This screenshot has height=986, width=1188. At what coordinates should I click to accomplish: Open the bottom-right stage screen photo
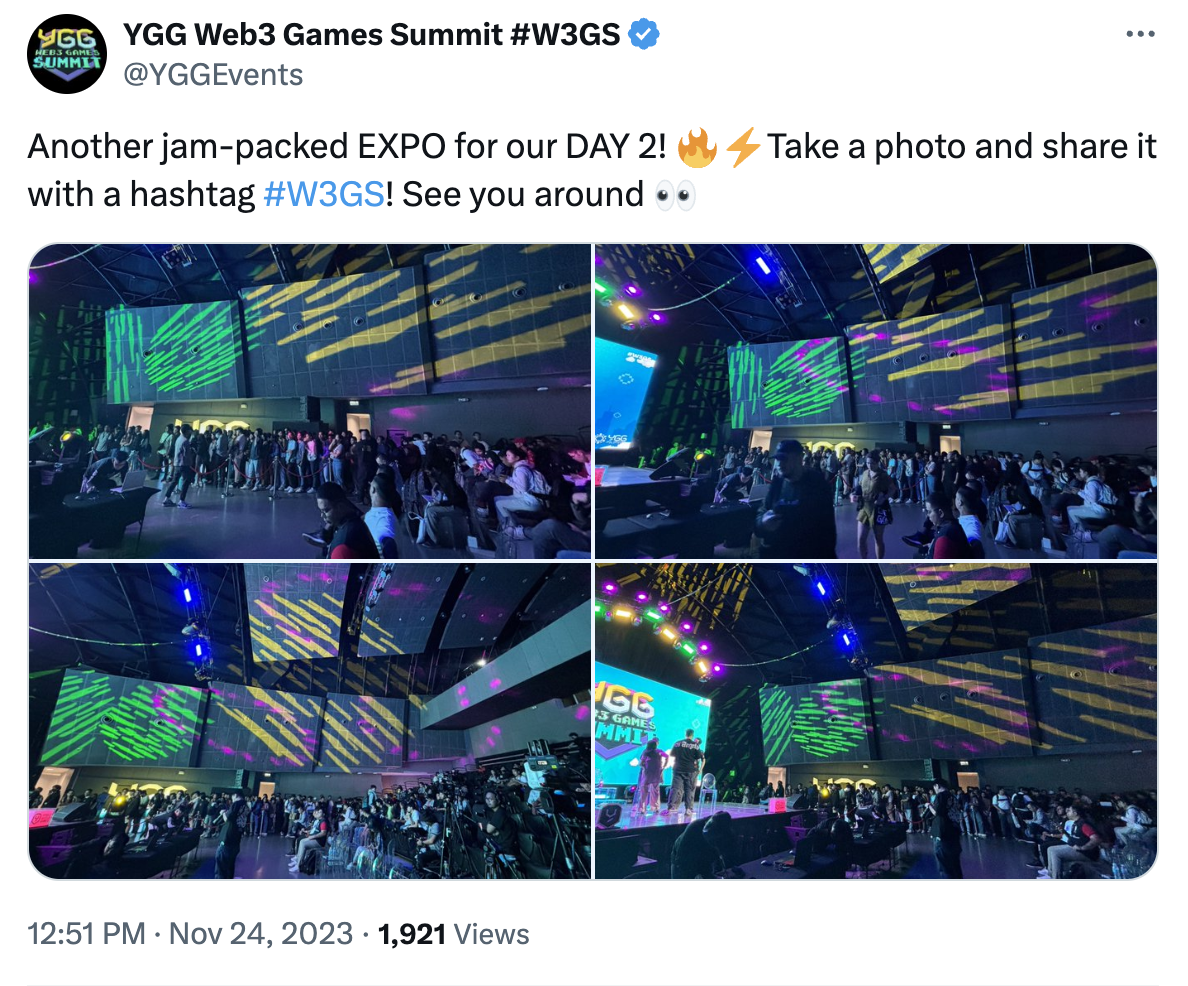point(876,721)
